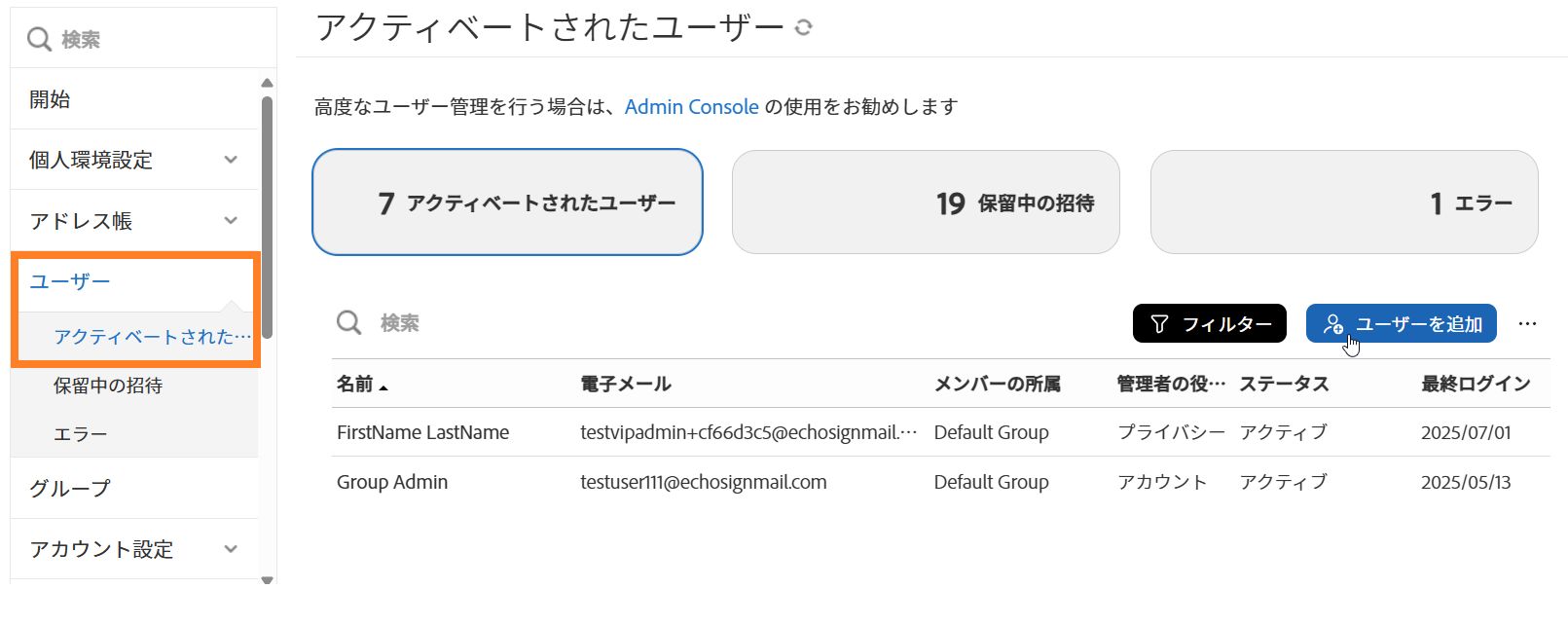Click the sidebar scroll up arrow
1568x626 pixels.
click(267, 83)
